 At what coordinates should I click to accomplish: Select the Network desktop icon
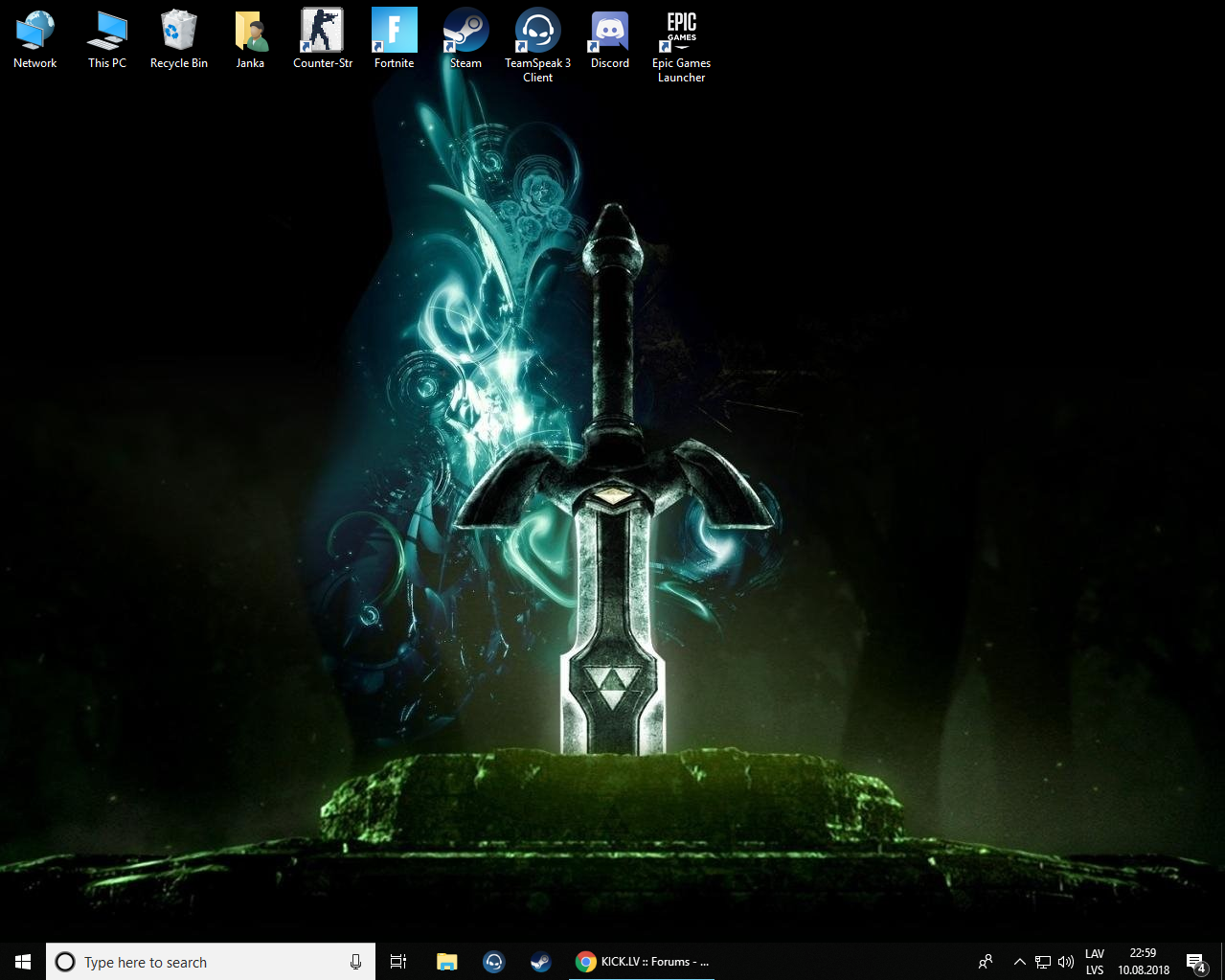pyautogui.click(x=35, y=39)
